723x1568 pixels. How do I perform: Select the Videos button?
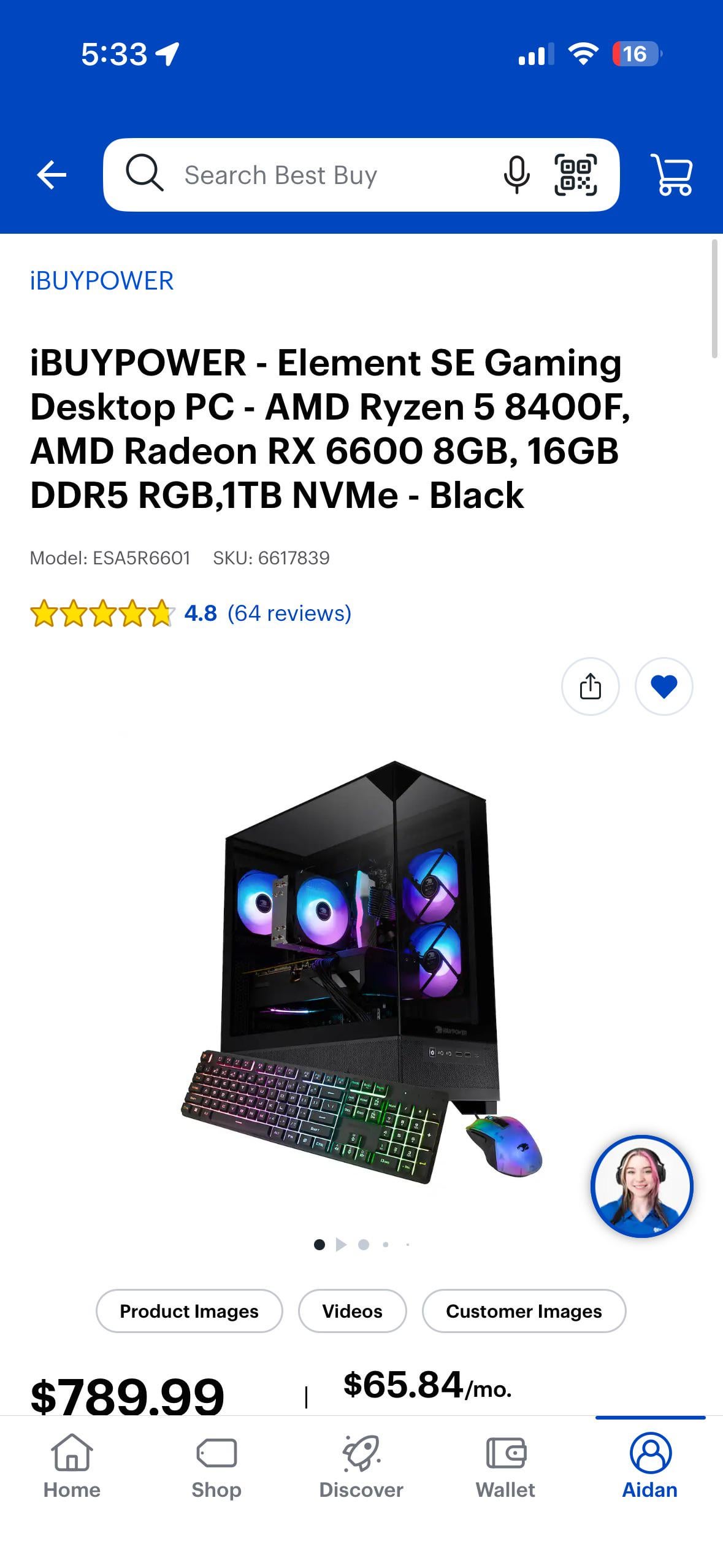point(352,1311)
